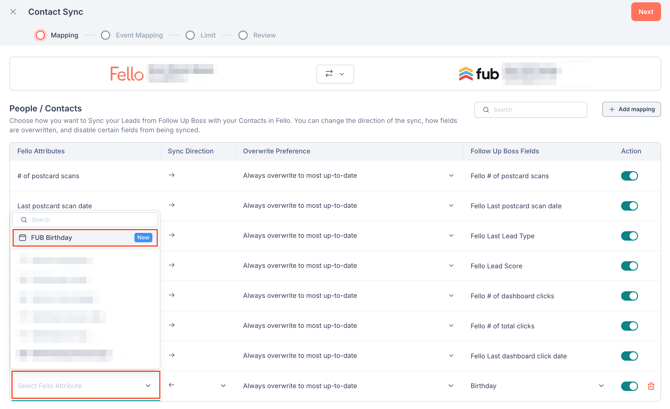Turn off the Birthday mapping toggle
Screen dimensions: 670x409
click(629, 386)
